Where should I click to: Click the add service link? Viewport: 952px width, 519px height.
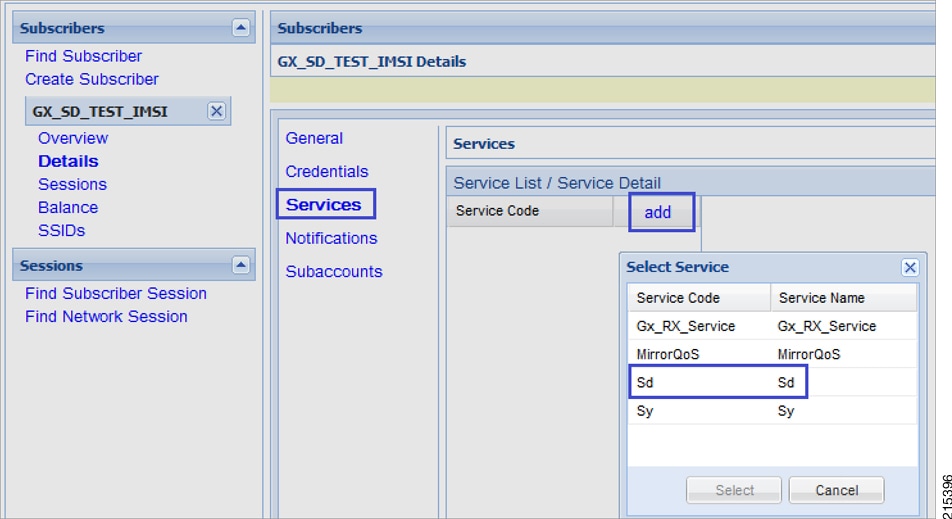[658, 212]
